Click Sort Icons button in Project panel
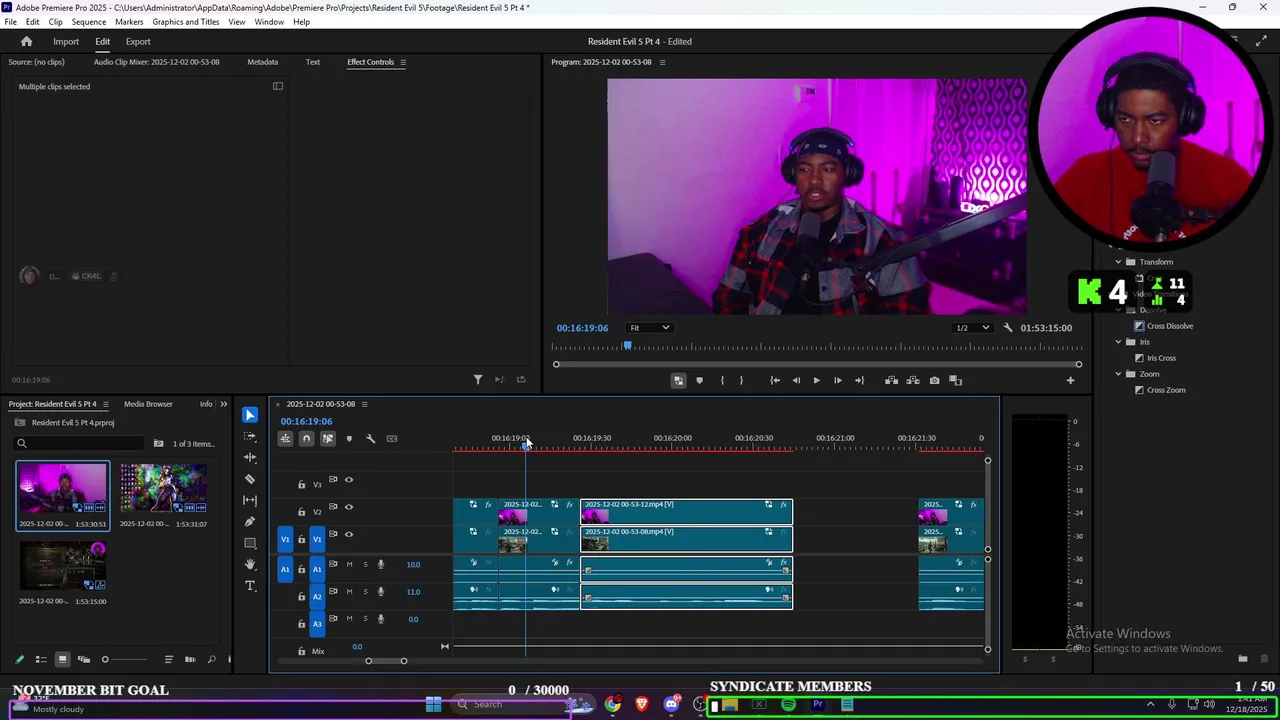1280x720 pixels. pos(168,659)
